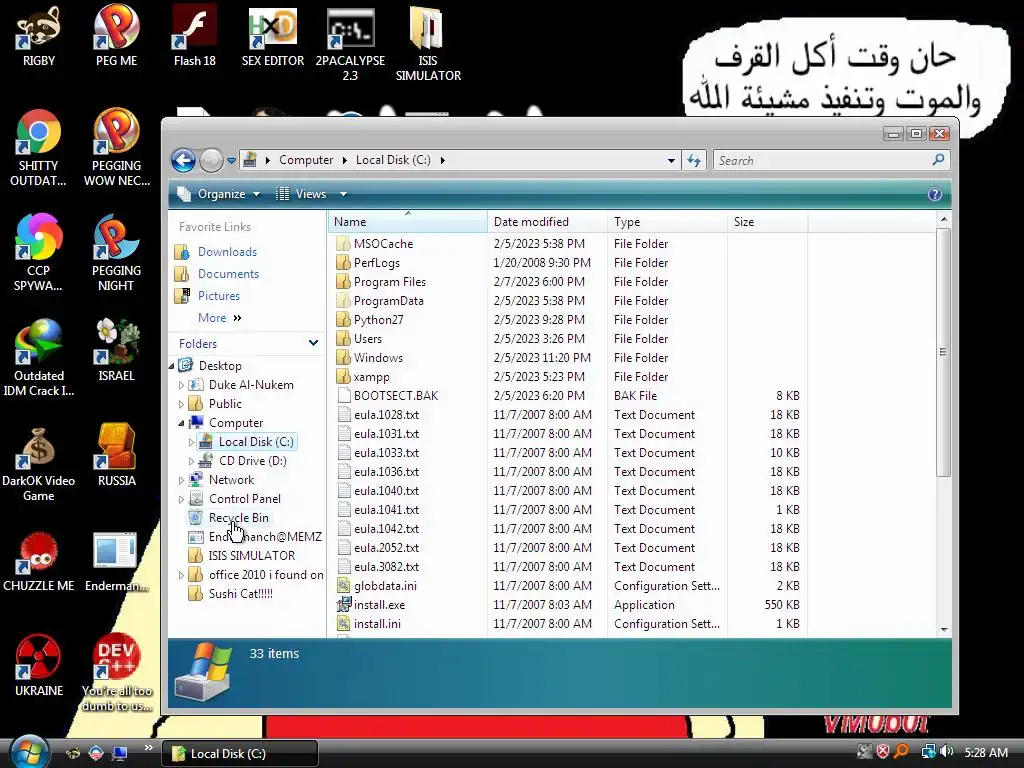Expand the Public folder tree node
This screenshot has height=768, width=1024.
tap(181, 404)
